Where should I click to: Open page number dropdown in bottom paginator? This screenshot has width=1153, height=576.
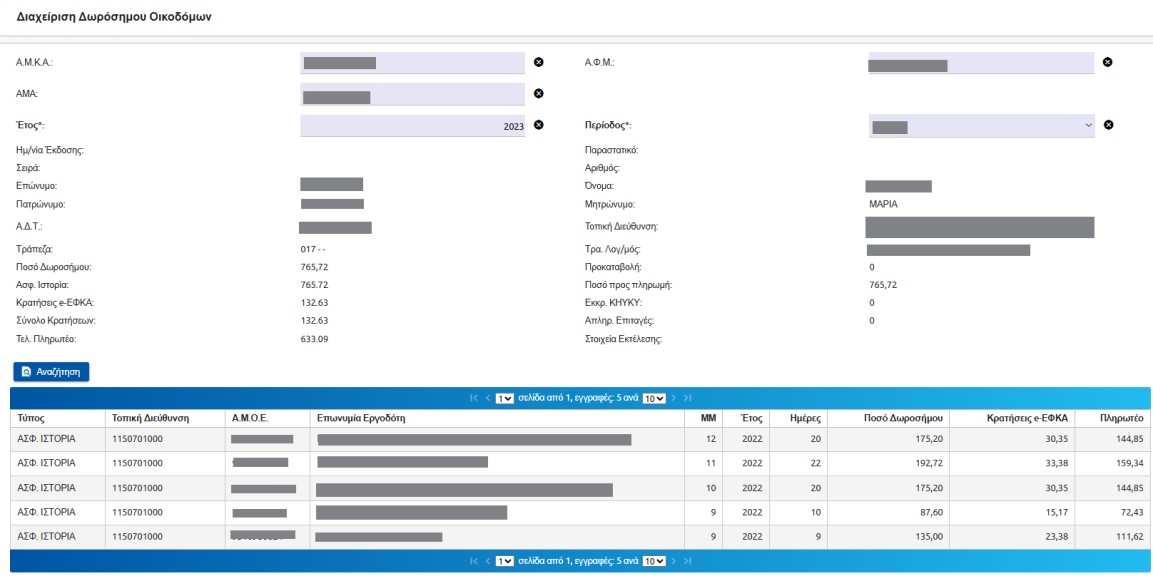(x=505, y=562)
